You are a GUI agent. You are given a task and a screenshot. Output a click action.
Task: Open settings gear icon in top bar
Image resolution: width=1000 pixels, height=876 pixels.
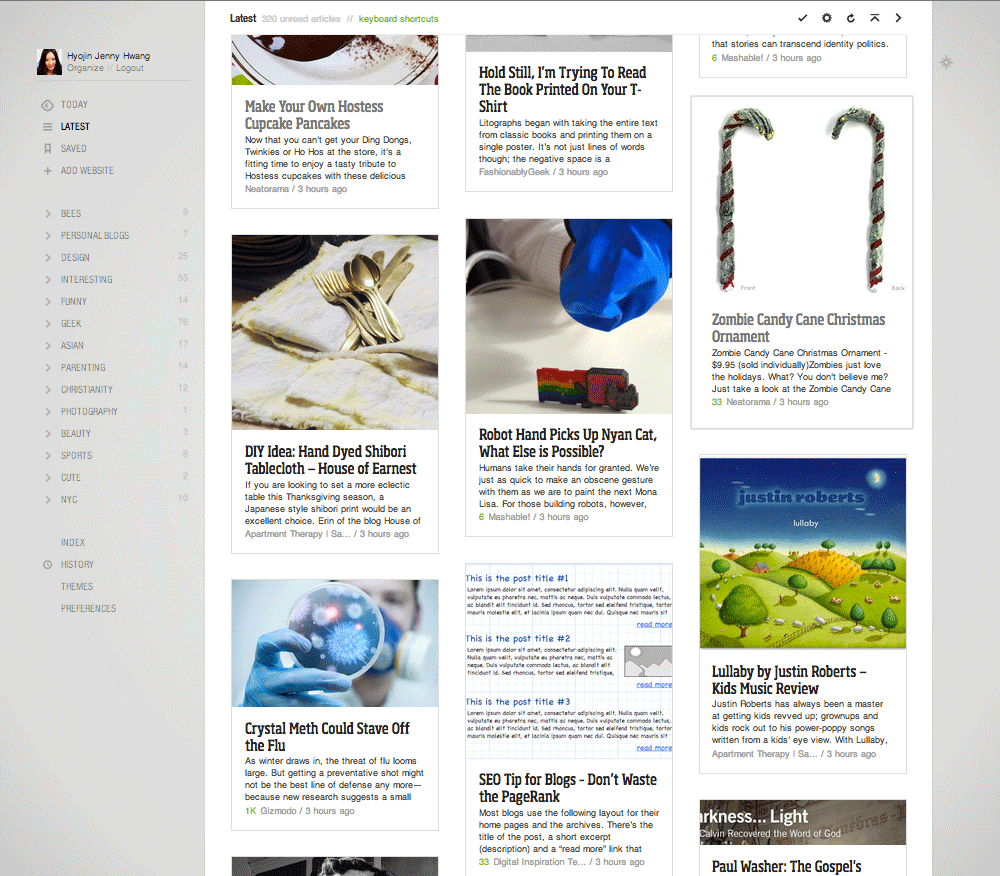click(x=827, y=18)
